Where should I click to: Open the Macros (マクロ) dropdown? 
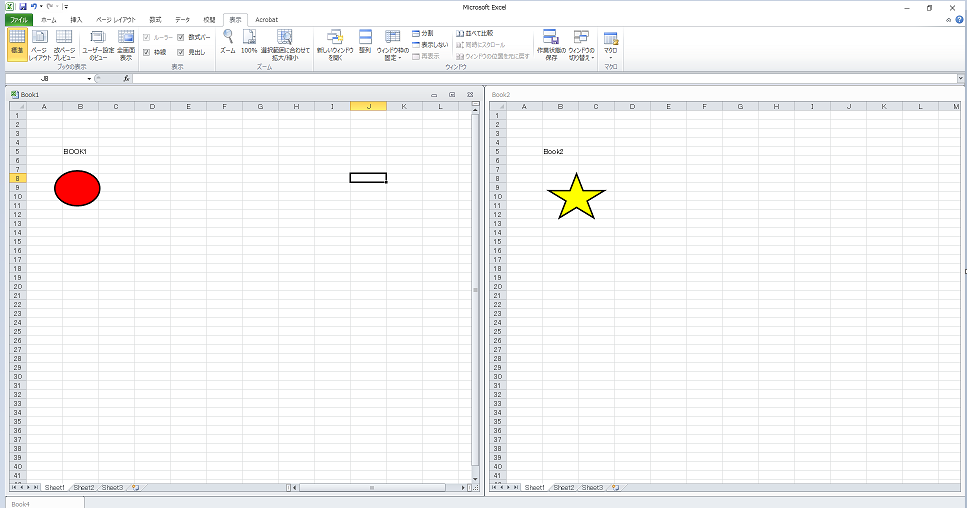[611, 44]
